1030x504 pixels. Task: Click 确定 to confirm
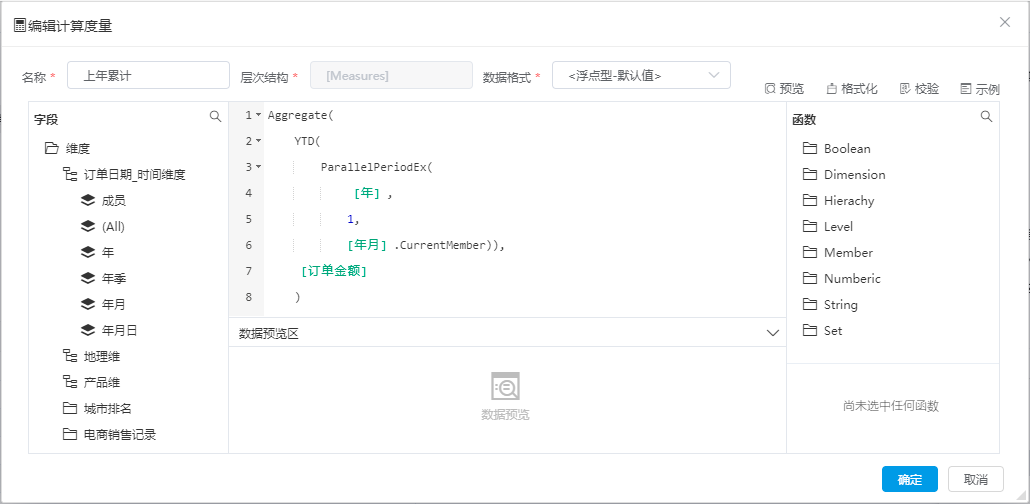(910, 479)
